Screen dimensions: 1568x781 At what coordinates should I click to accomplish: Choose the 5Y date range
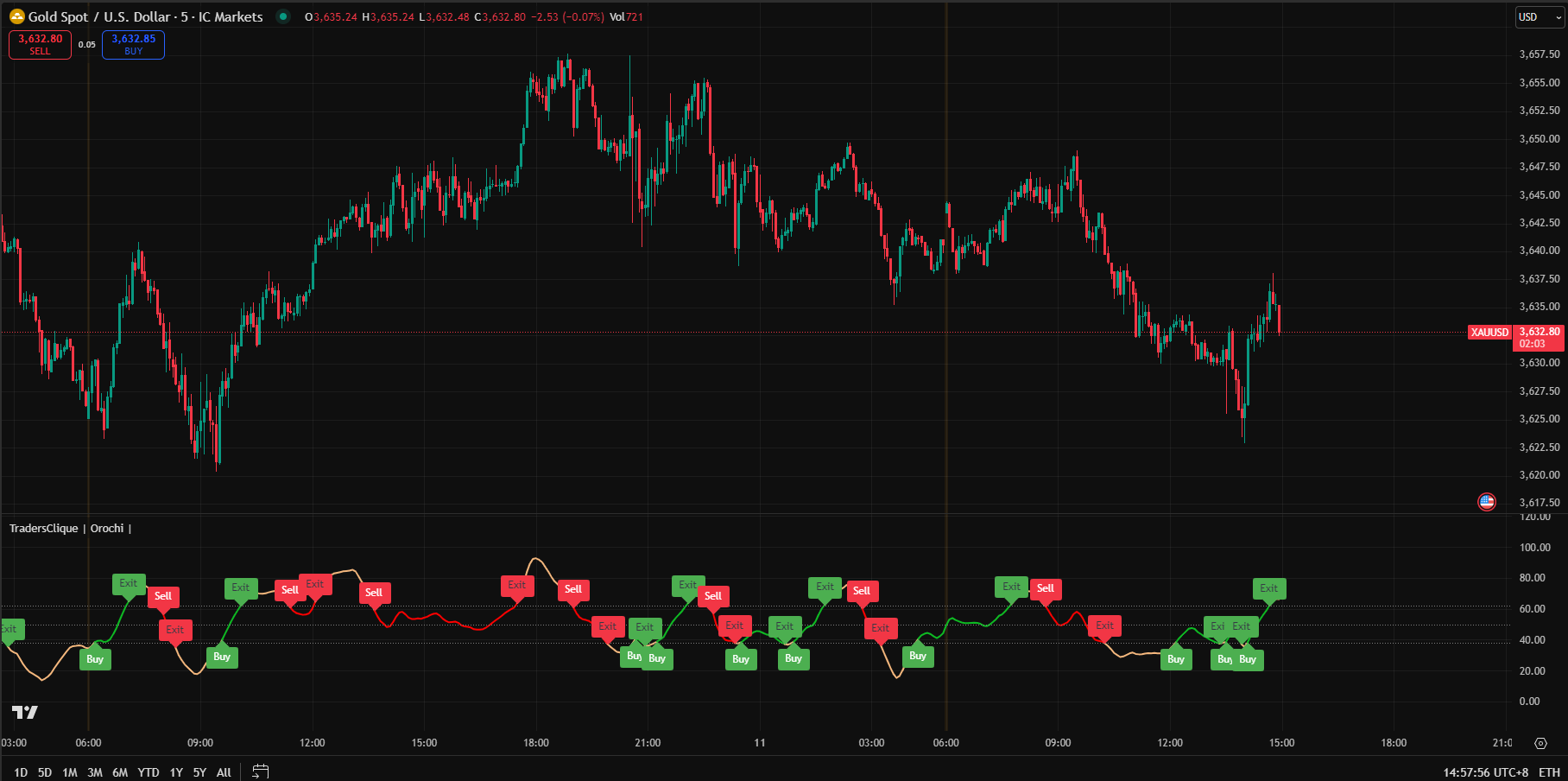[x=199, y=772]
